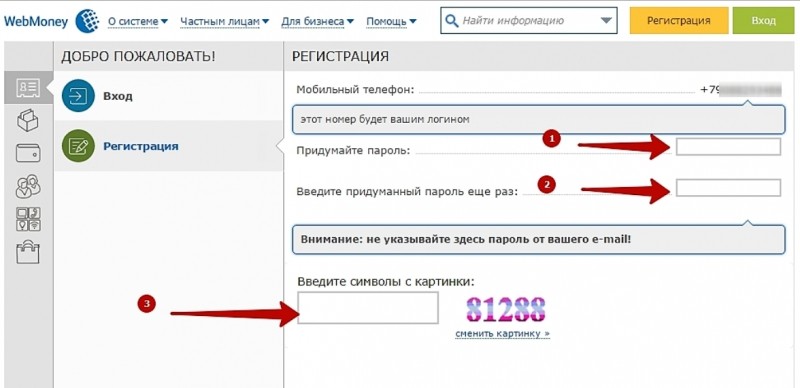800x388 pixels.
Task: Click the WebMoney globe logo
Action: tap(87, 20)
